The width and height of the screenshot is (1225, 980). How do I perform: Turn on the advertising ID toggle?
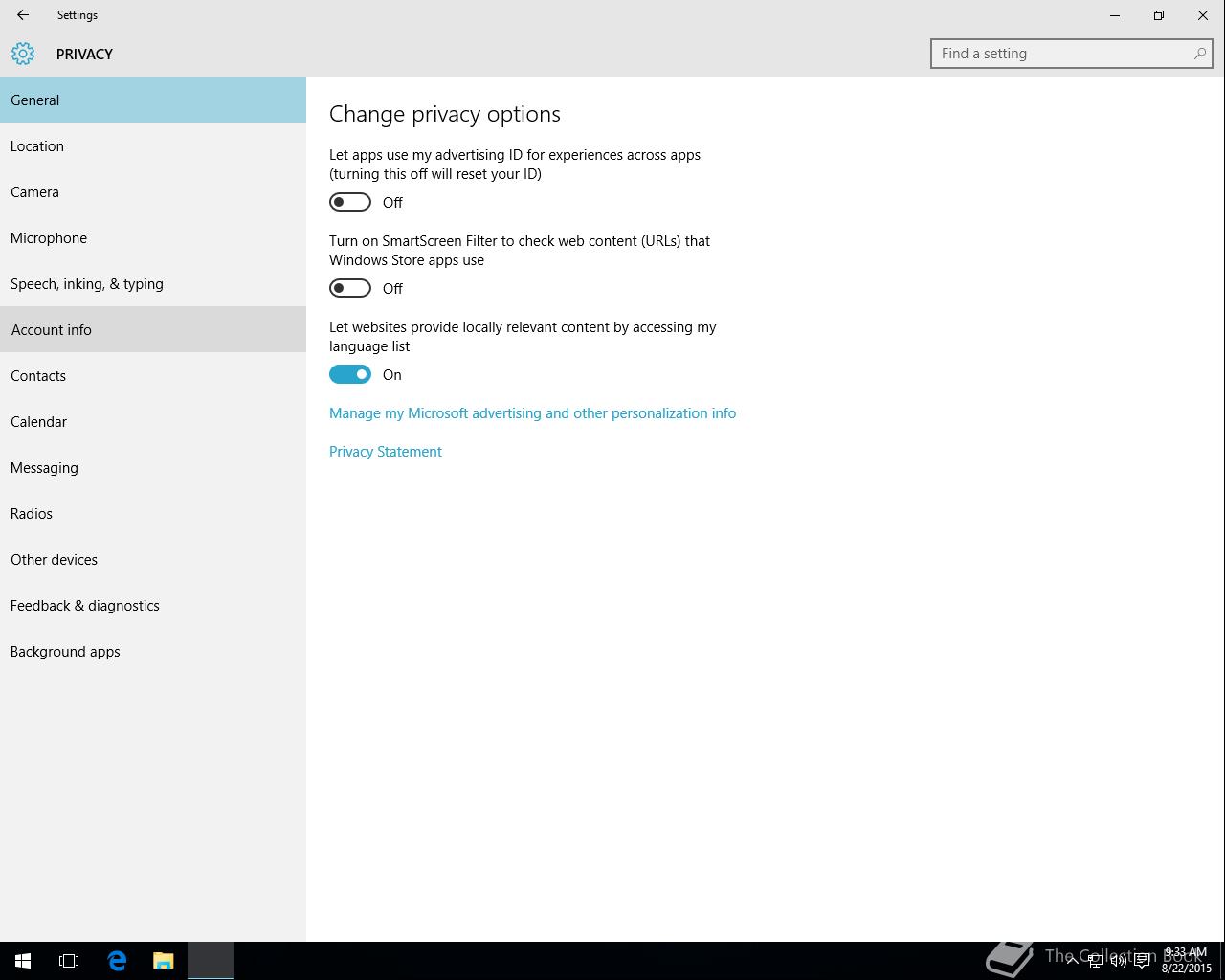[x=350, y=202]
